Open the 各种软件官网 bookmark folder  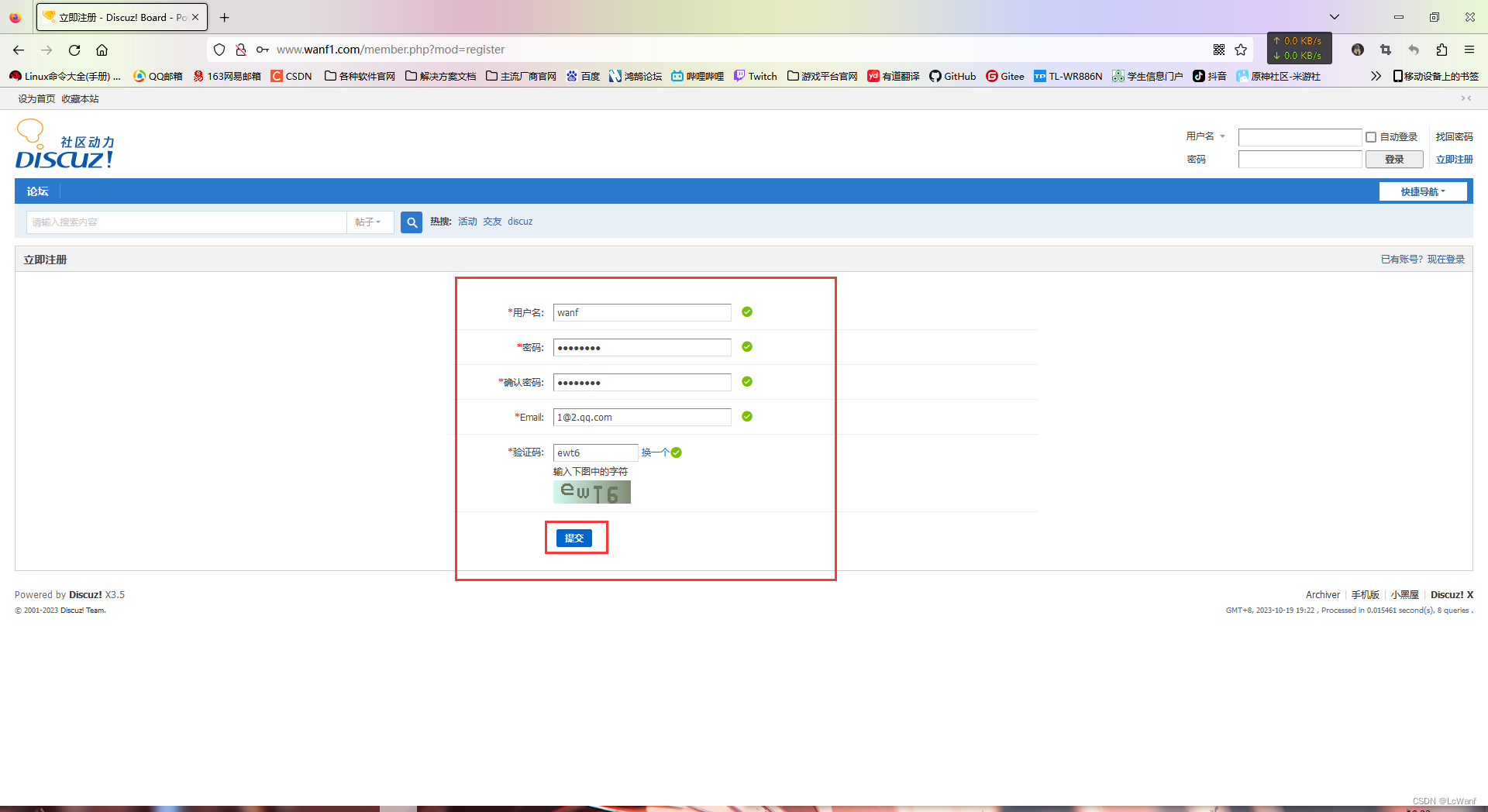[360, 76]
